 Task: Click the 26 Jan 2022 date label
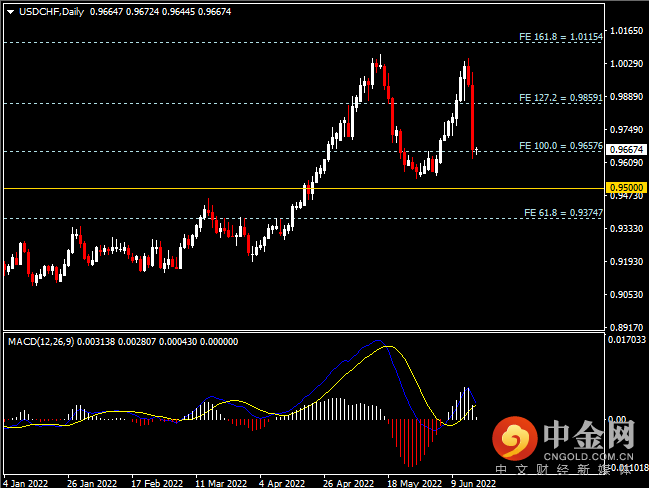pyautogui.click(x=92, y=483)
